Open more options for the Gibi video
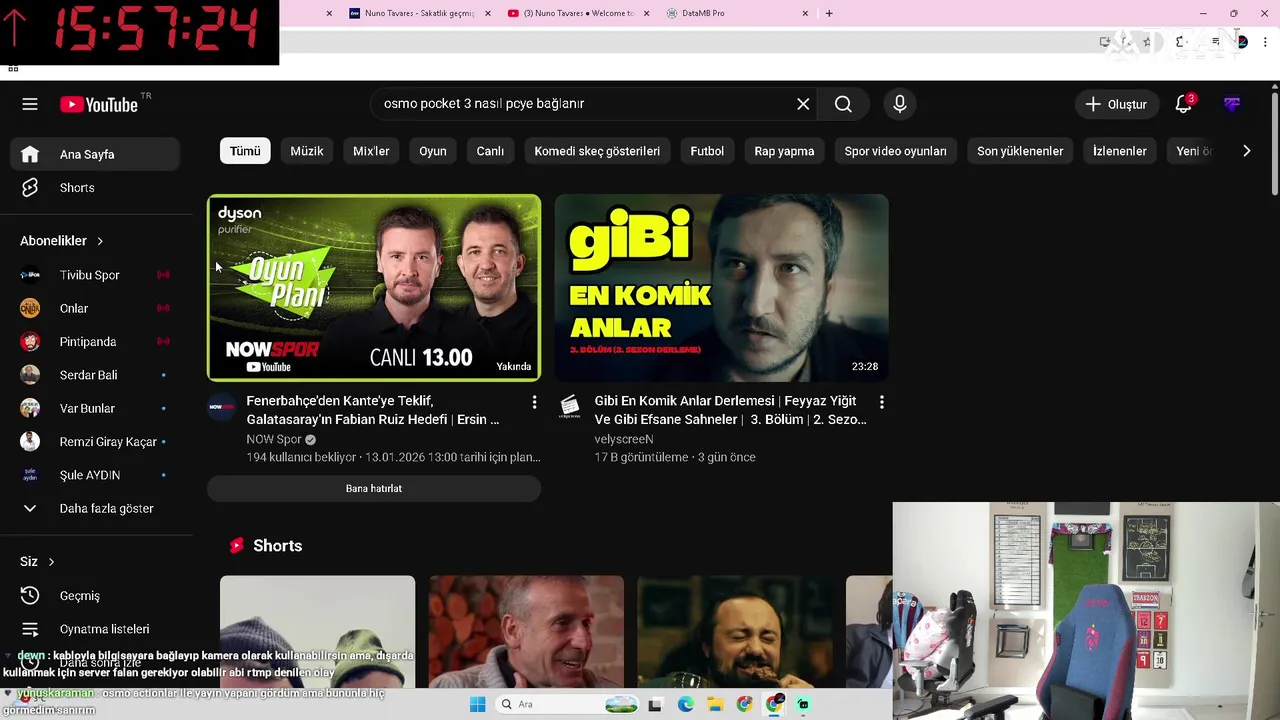This screenshot has height=720, width=1280. pyautogui.click(x=881, y=402)
